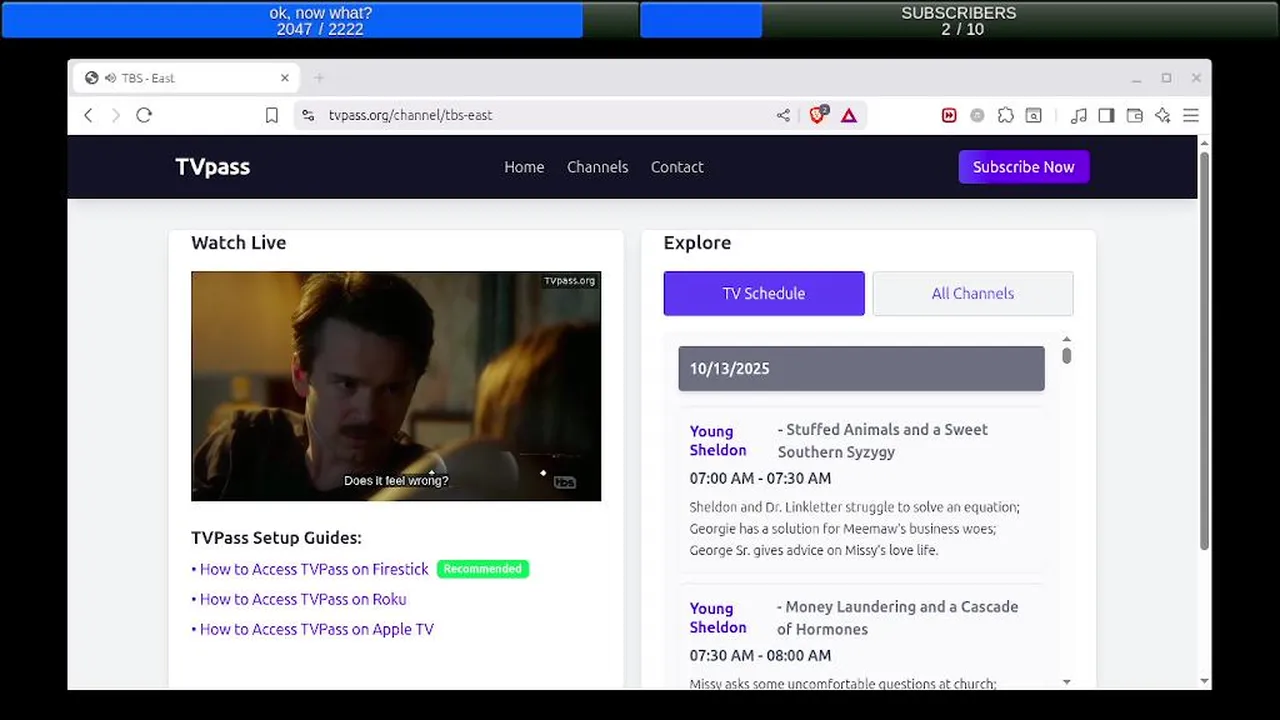1280x720 pixels.
Task: Click the TVPass Setup Guides heading
Action: [x=276, y=538]
